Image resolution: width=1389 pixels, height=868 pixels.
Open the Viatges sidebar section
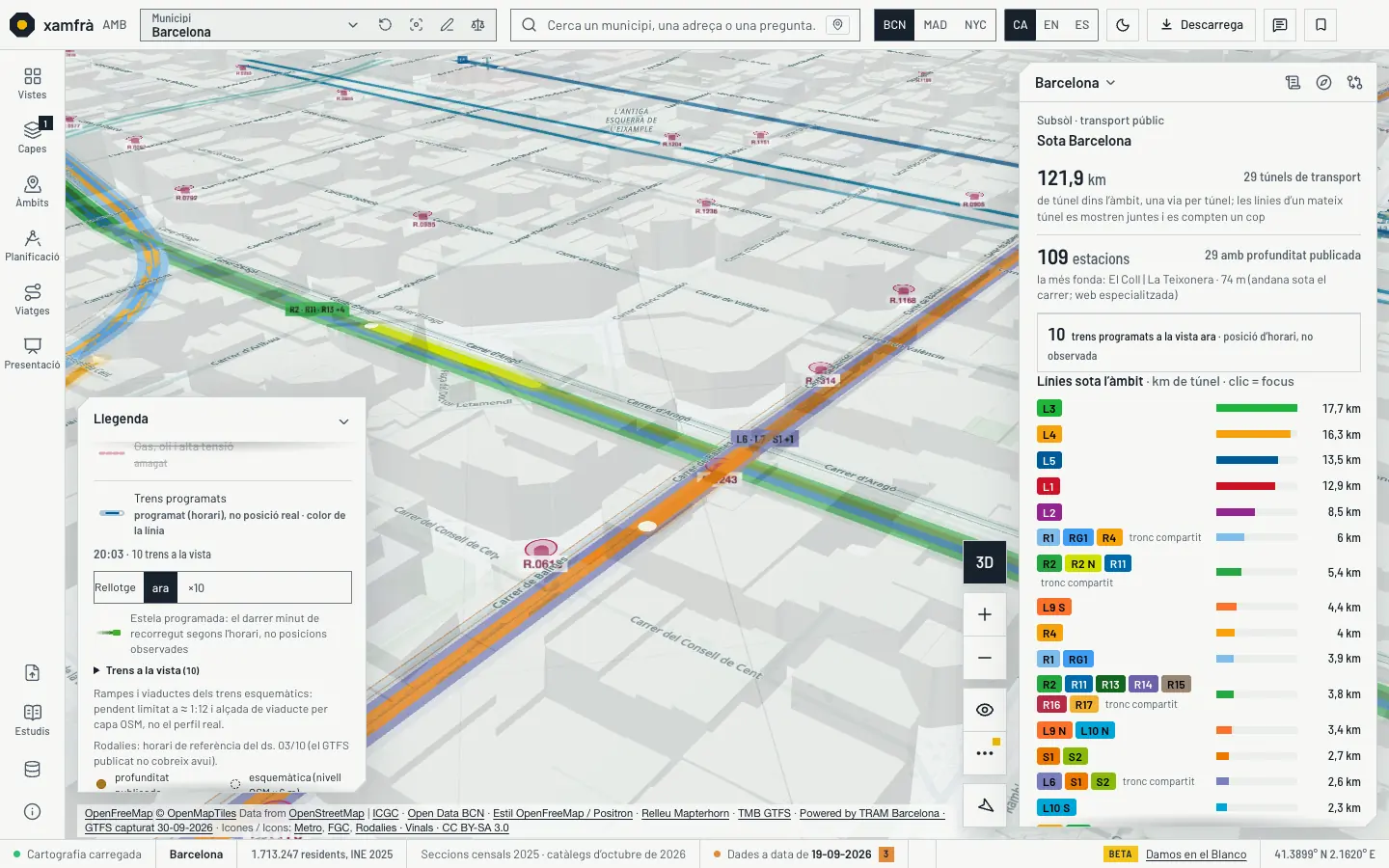32,299
